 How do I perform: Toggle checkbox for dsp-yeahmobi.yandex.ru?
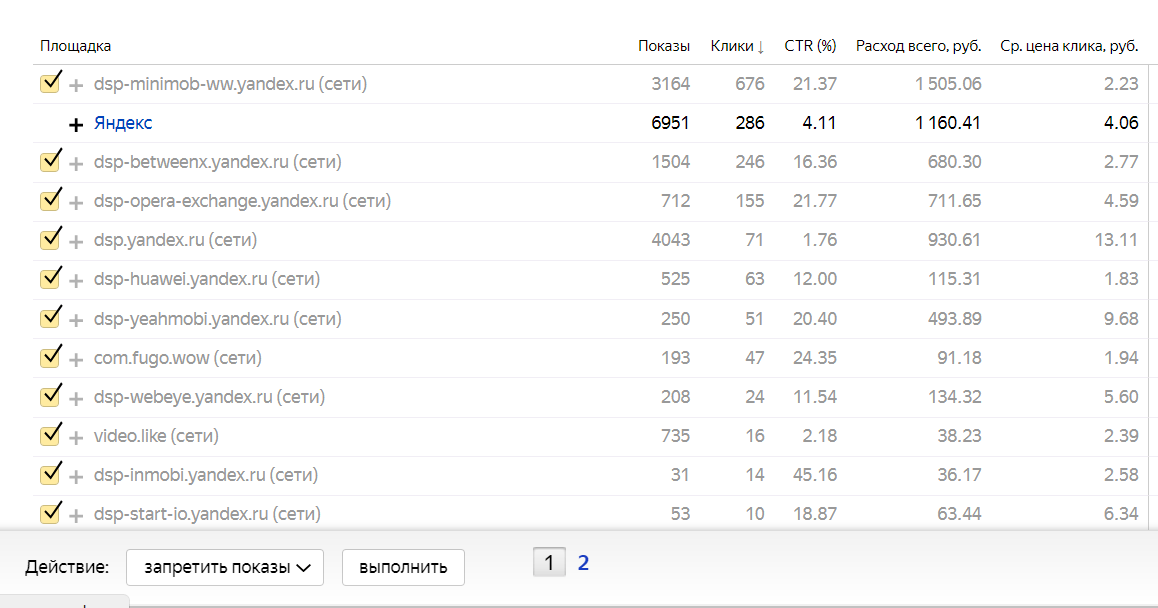click(50, 318)
